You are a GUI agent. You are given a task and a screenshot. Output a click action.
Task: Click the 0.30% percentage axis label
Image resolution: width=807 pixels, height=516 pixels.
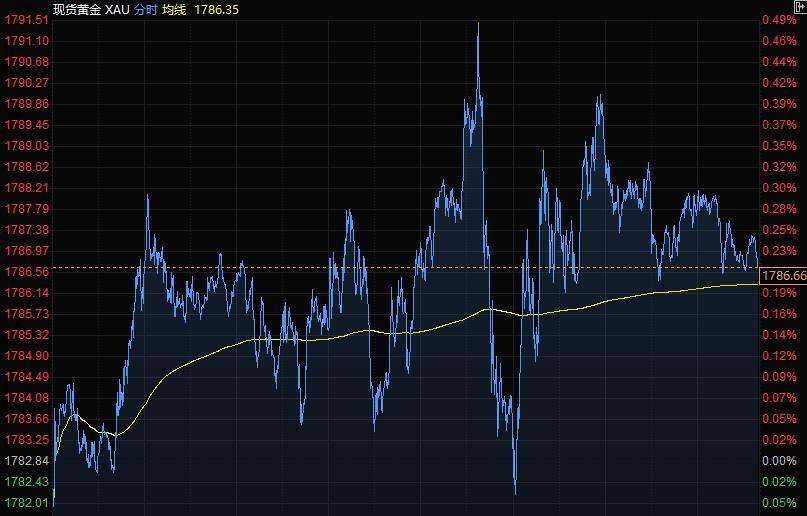tap(779, 188)
